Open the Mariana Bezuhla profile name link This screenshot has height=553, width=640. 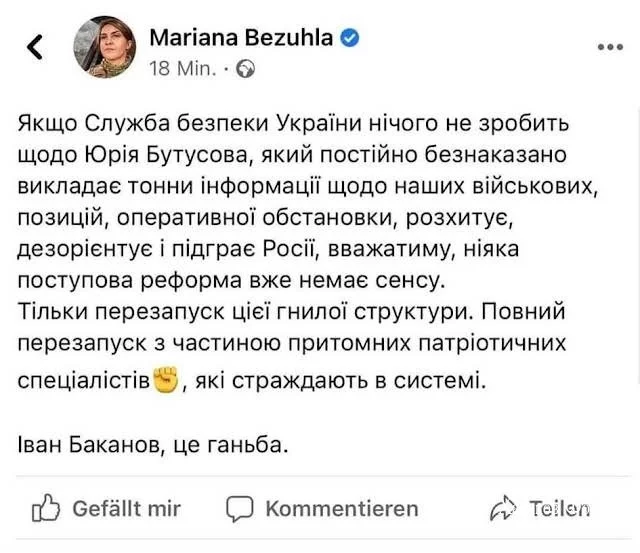tap(241, 37)
